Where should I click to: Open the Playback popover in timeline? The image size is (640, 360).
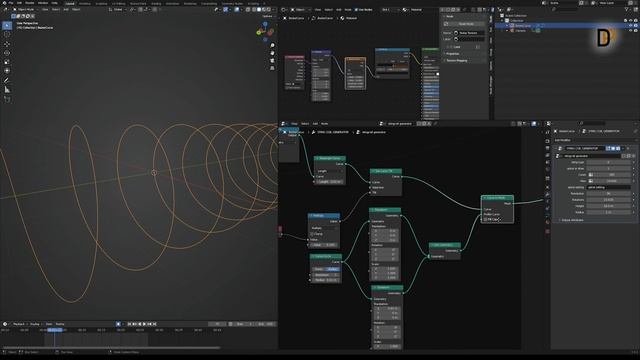[x=19, y=324]
